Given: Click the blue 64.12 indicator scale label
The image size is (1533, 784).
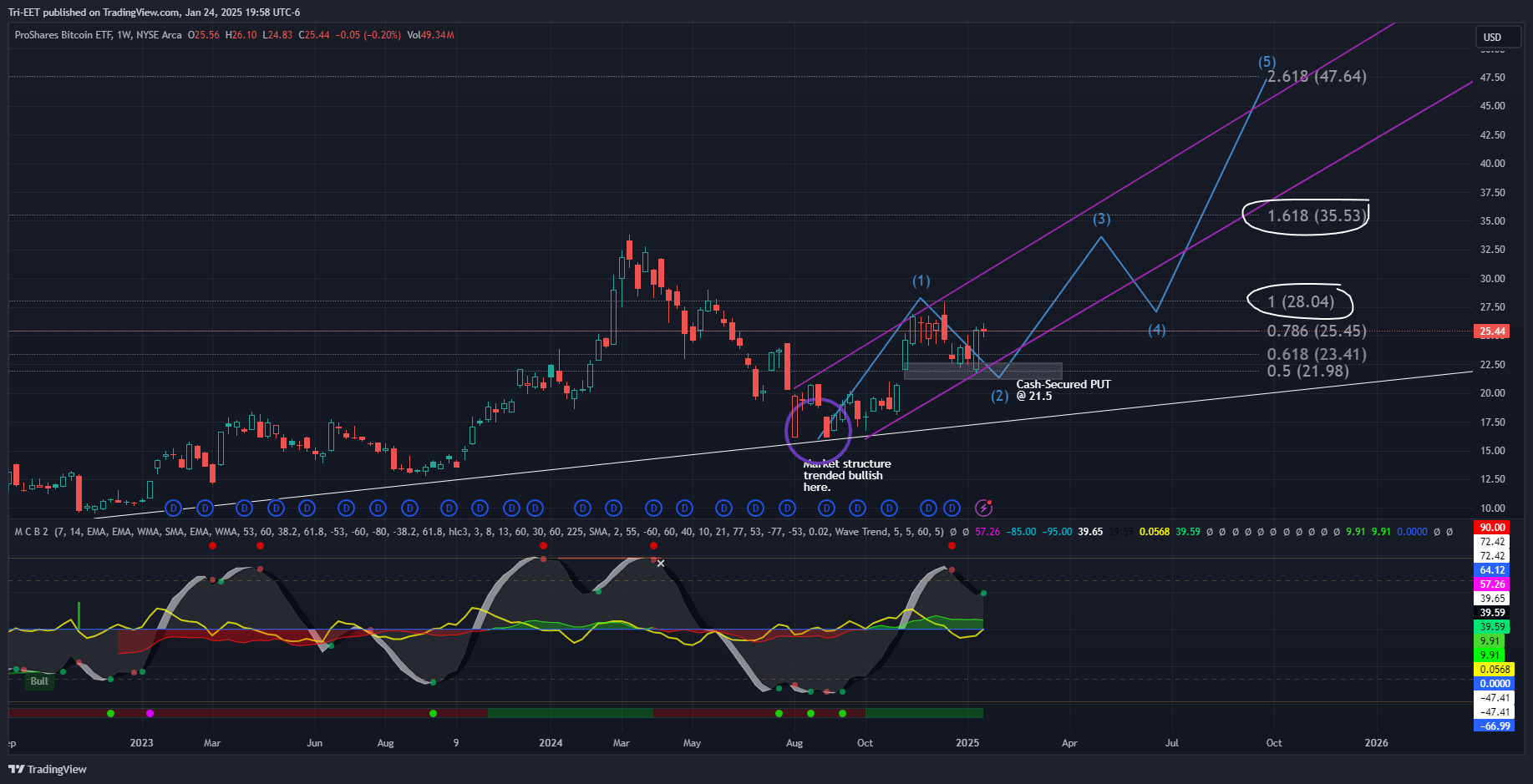Looking at the screenshot, I should pos(1493,570).
